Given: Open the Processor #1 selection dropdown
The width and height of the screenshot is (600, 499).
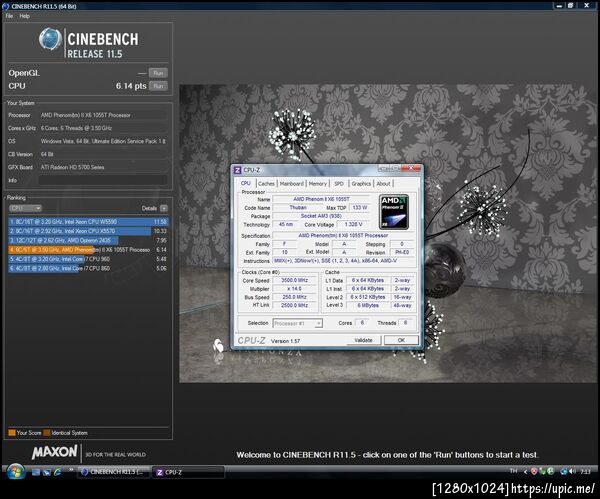Looking at the screenshot, I should 297,323.
